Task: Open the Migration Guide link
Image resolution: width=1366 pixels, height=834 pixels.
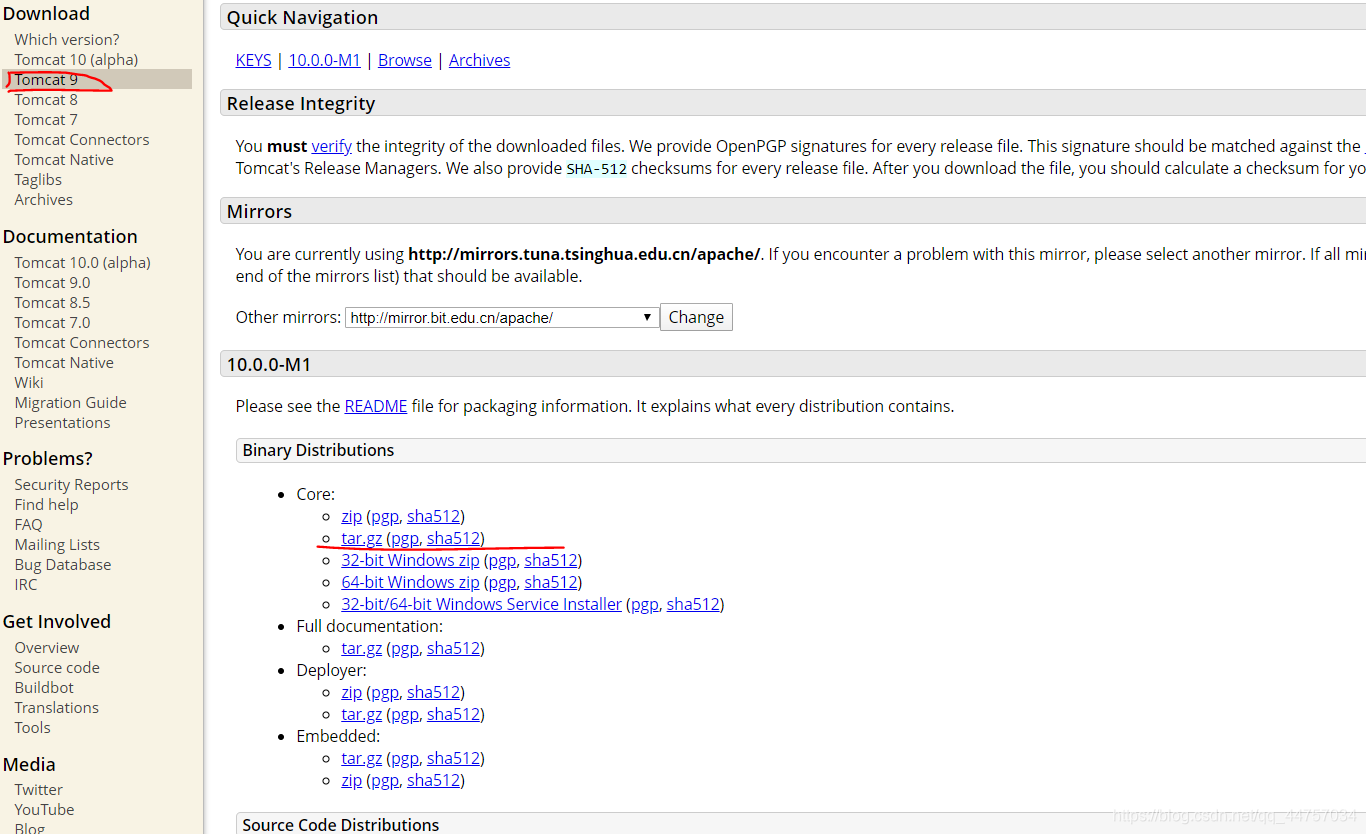Action: coord(70,403)
